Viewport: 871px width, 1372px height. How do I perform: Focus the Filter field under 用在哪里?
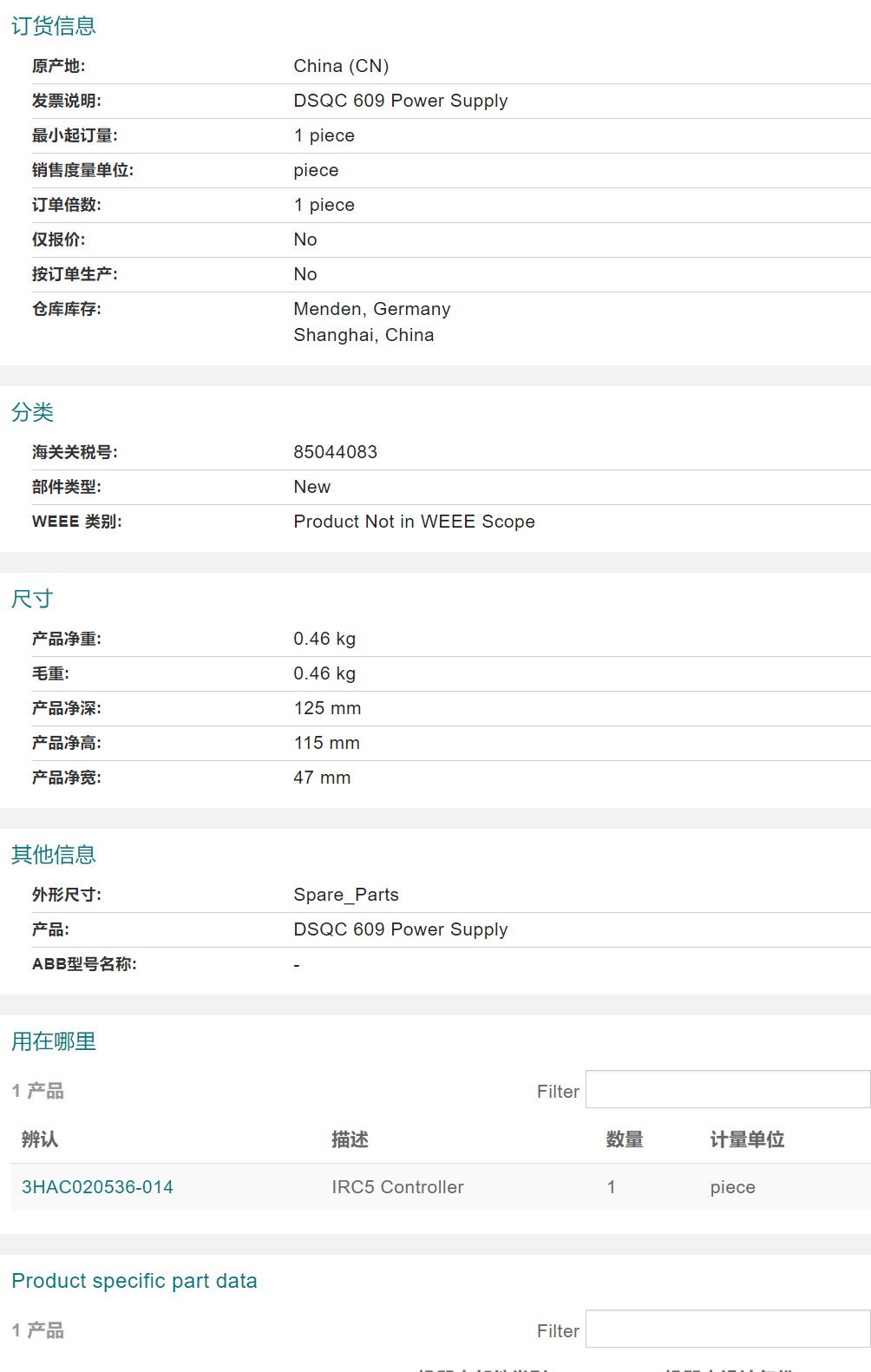[727, 1090]
